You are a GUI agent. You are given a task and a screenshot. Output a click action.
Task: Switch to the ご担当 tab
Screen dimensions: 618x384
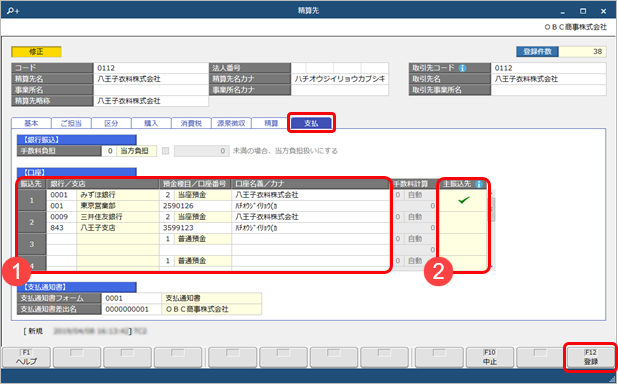(x=71, y=123)
